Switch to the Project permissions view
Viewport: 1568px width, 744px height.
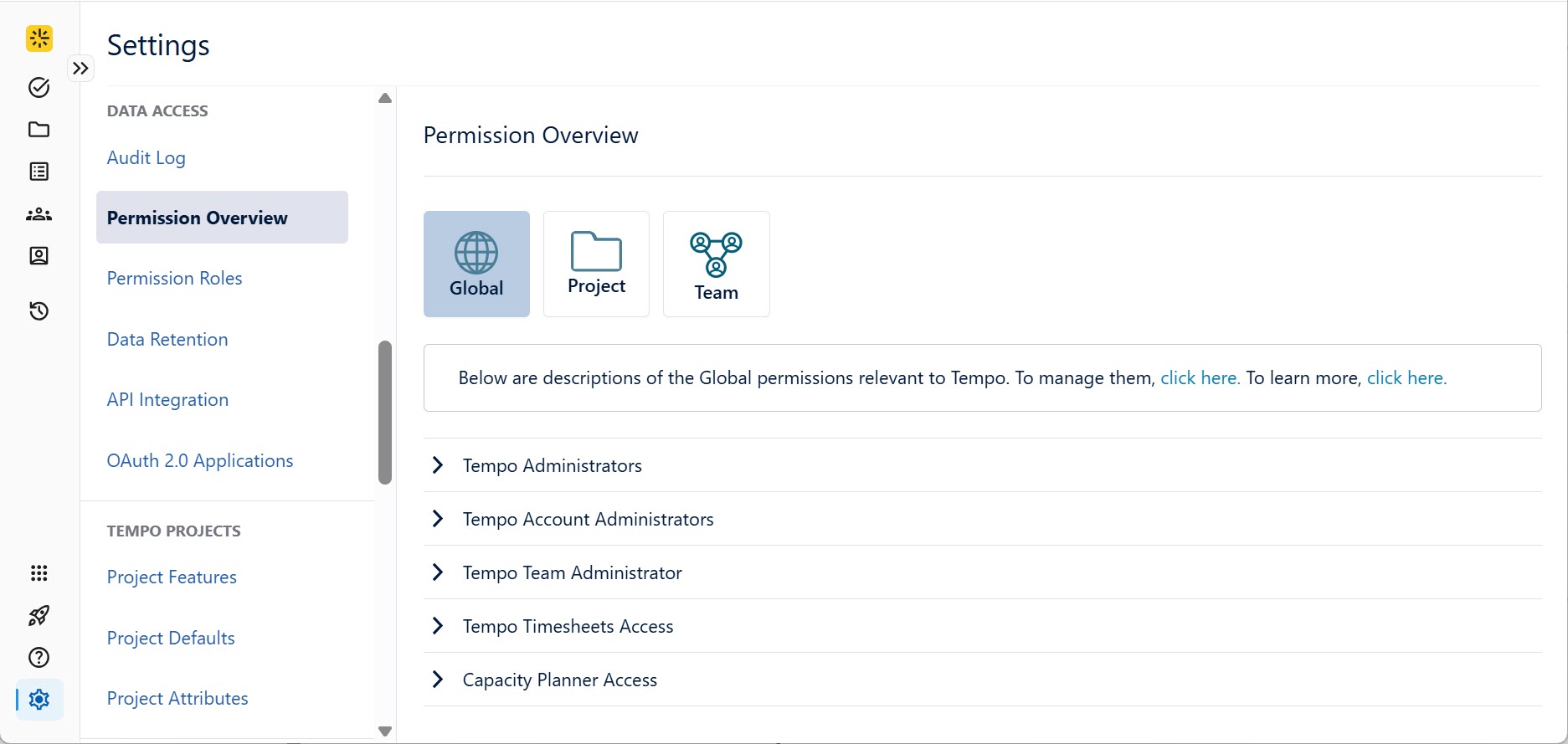tap(595, 264)
